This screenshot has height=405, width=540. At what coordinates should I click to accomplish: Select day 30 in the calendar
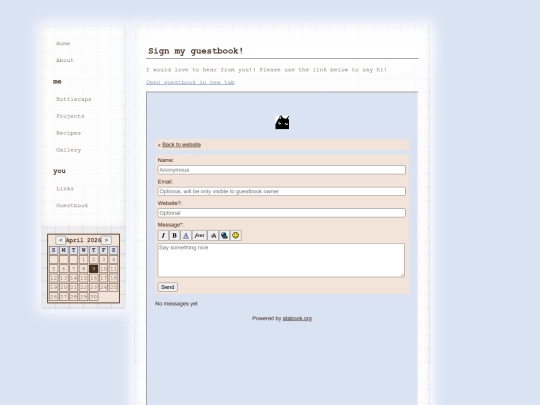click(93, 297)
